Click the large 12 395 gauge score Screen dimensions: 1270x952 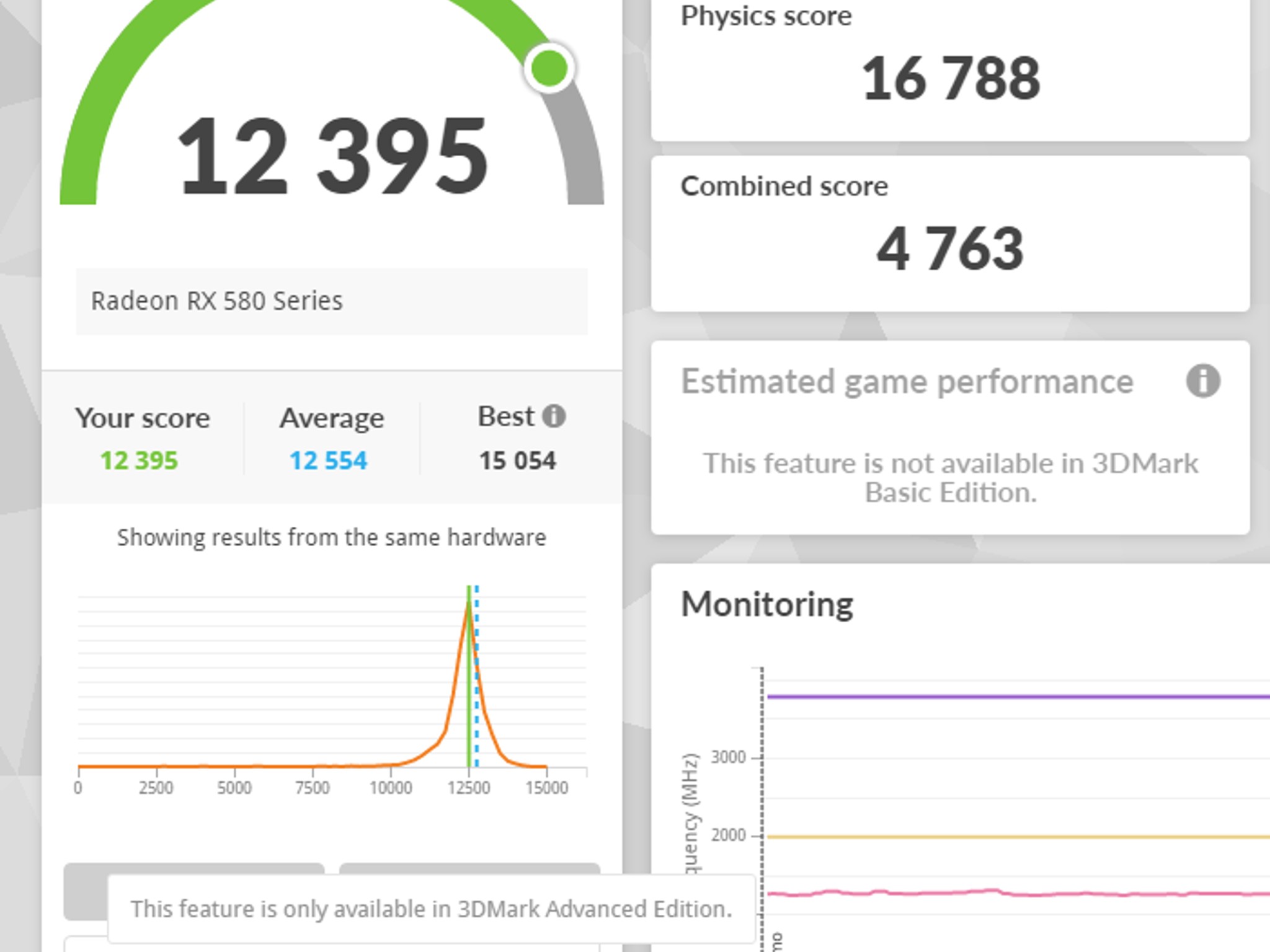(x=332, y=156)
